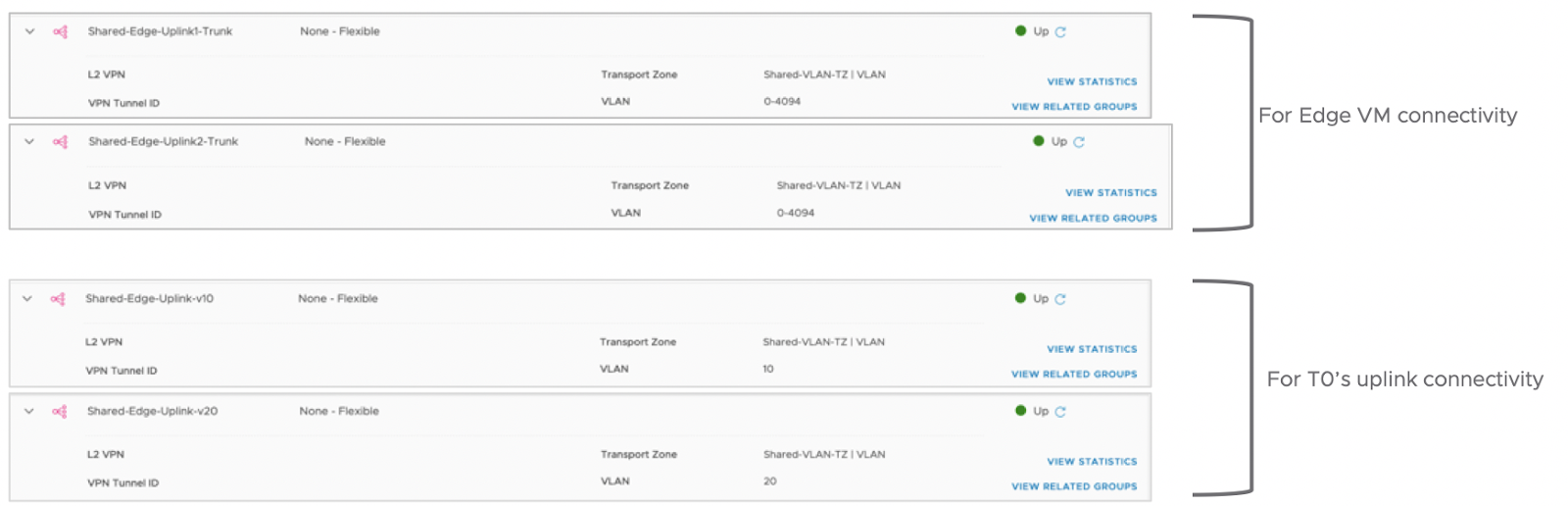Select the Shared-Edge-Uplink-v10 segment name
This screenshot has height=506, width=1568.
[x=149, y=299]
